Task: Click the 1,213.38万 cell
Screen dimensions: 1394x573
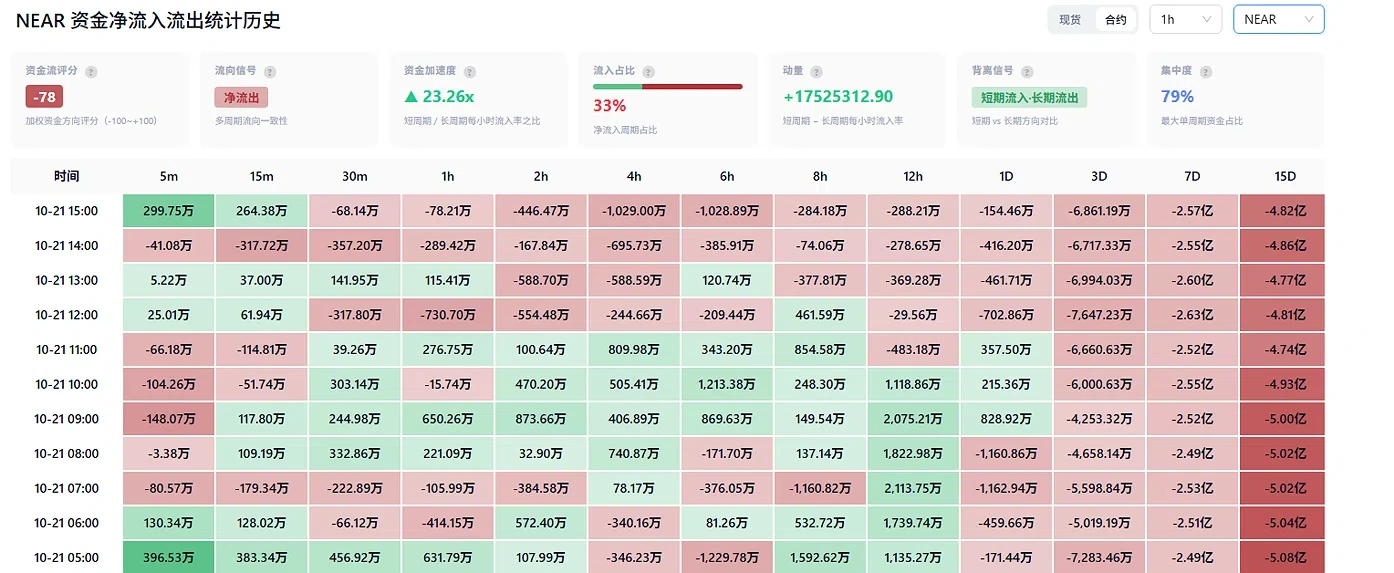Action: coord(726,384)
